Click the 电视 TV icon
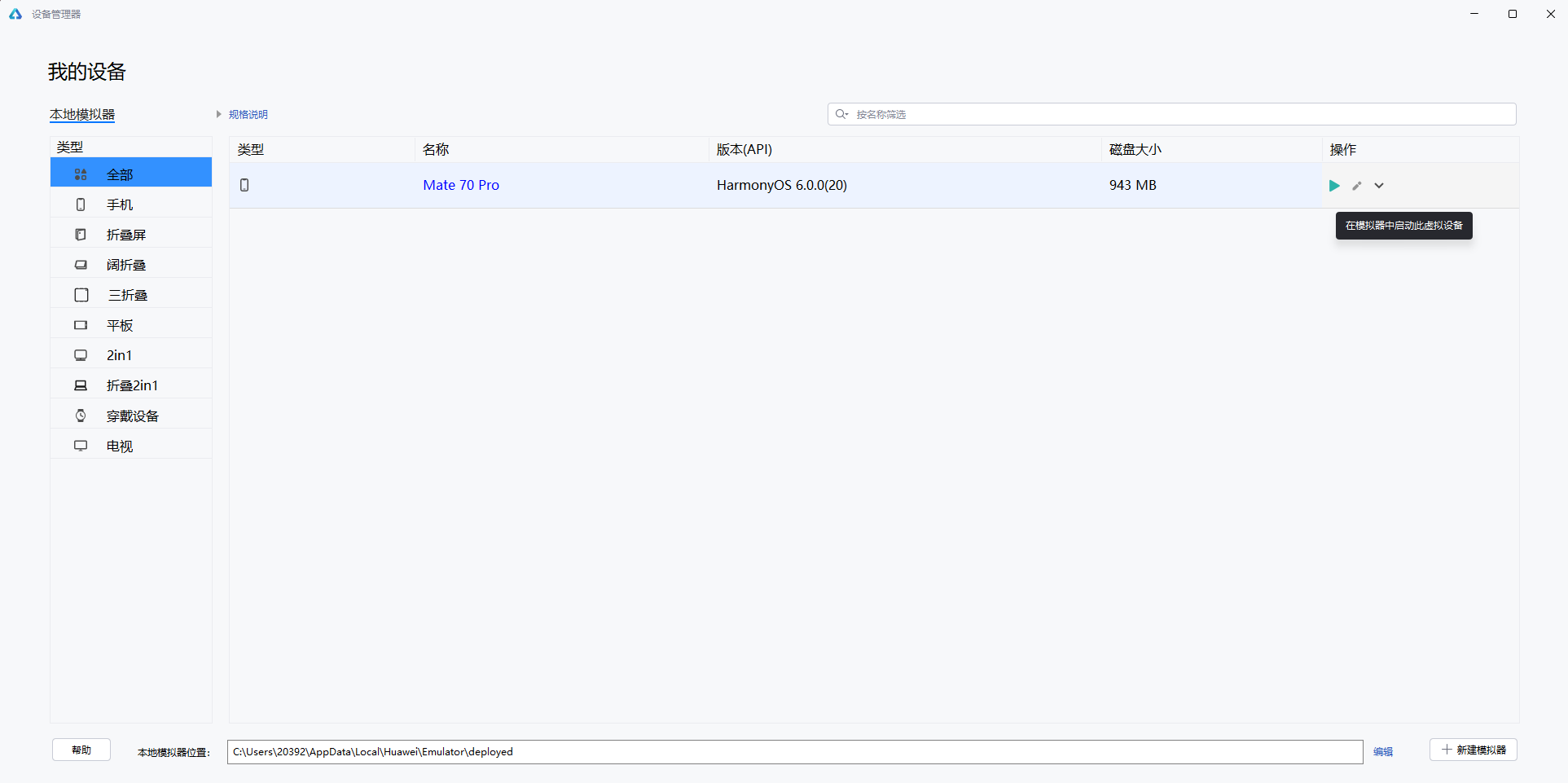Viewport: 1568px width, 783px height. tap(81, 446)
